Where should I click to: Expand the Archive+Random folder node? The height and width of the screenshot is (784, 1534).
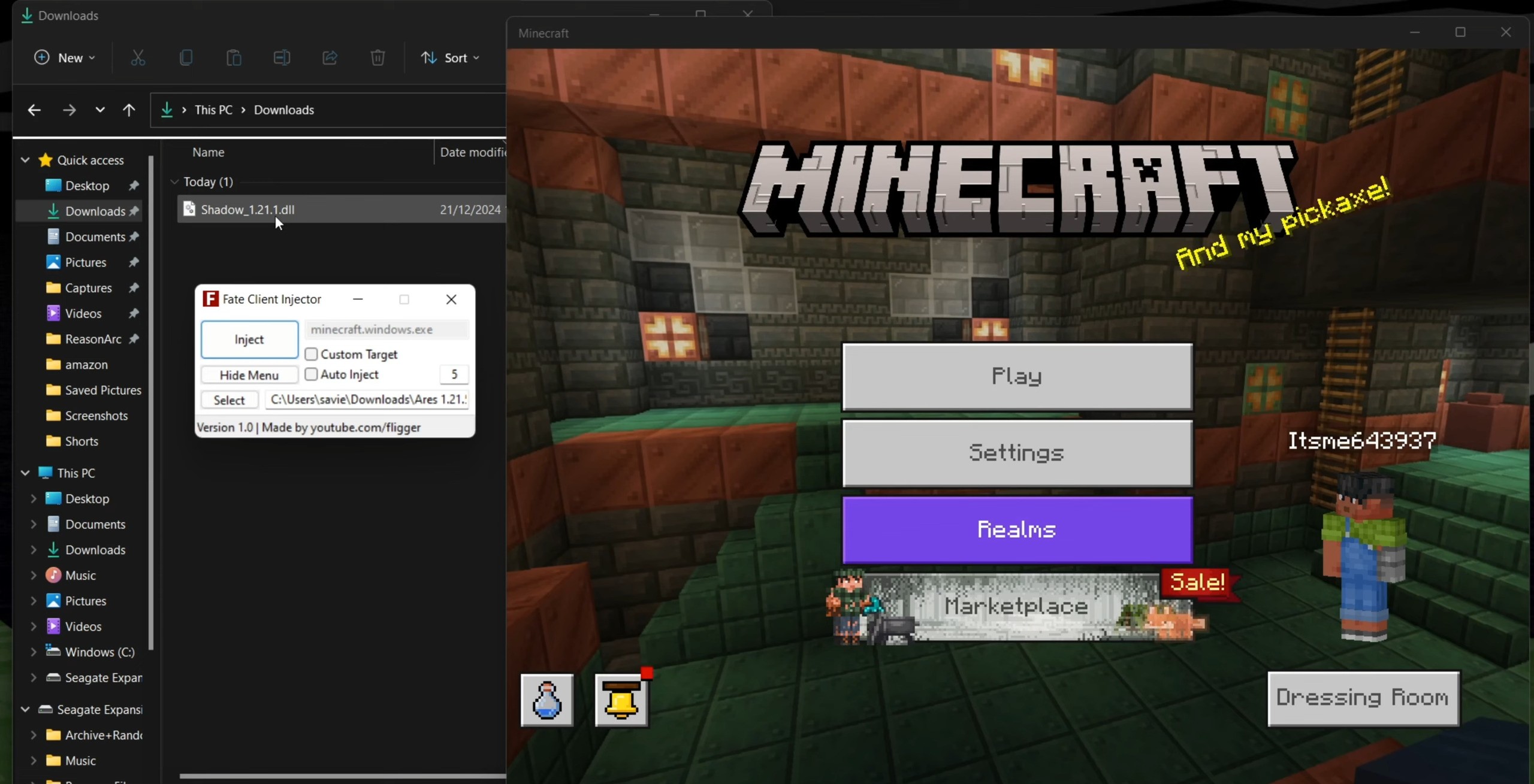click(34, 735)
